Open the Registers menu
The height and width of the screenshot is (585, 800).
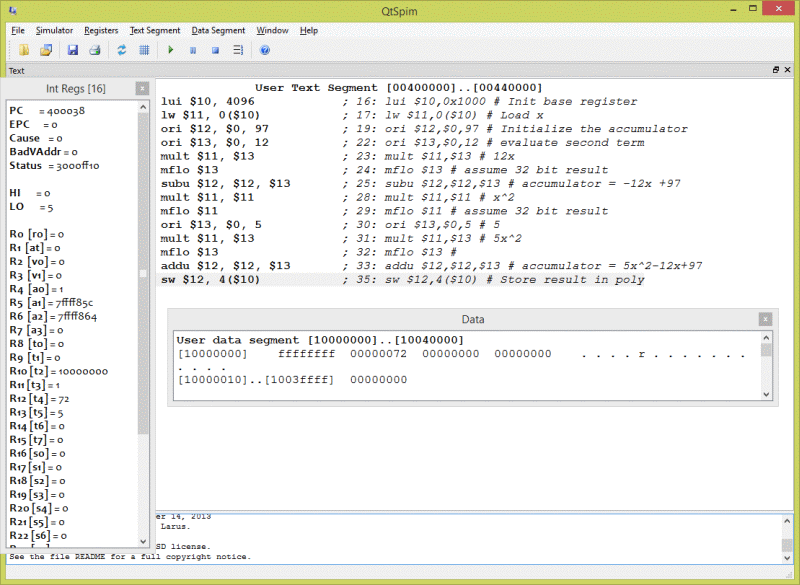(x=101, y=31)
